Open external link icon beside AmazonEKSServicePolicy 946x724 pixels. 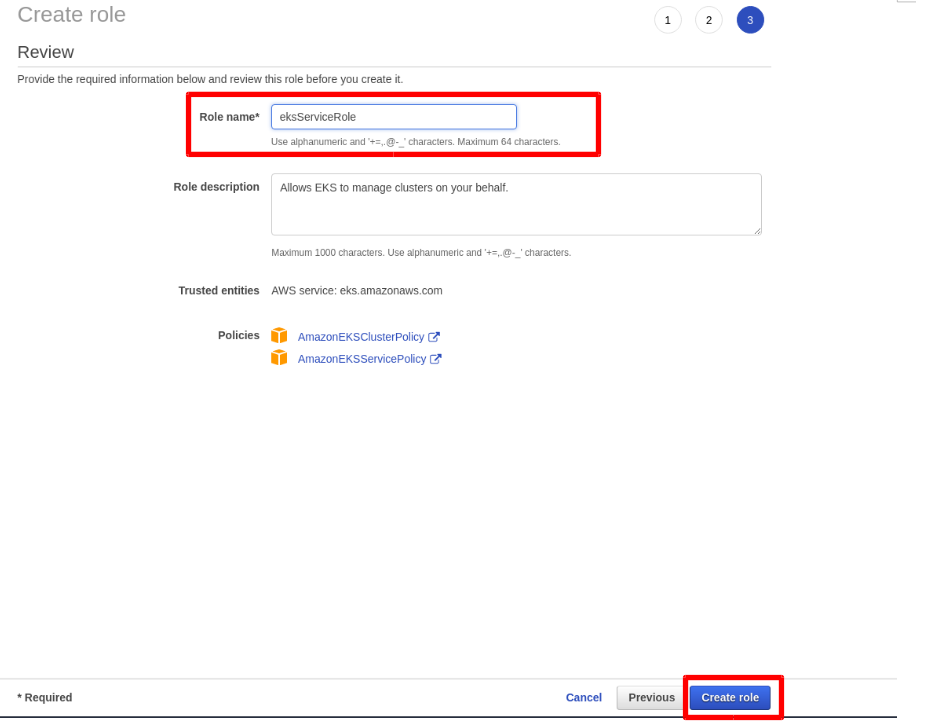pos(436,359)
